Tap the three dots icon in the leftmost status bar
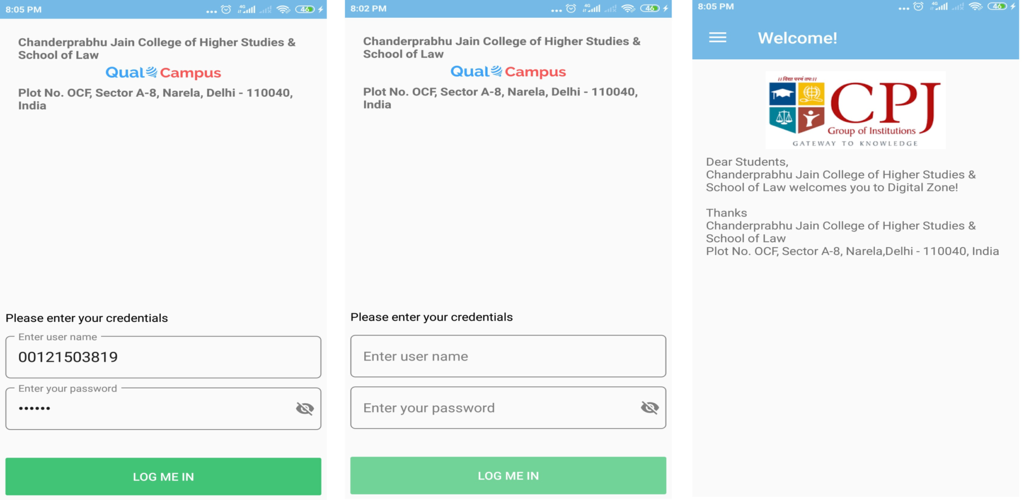 click(211, 11)
